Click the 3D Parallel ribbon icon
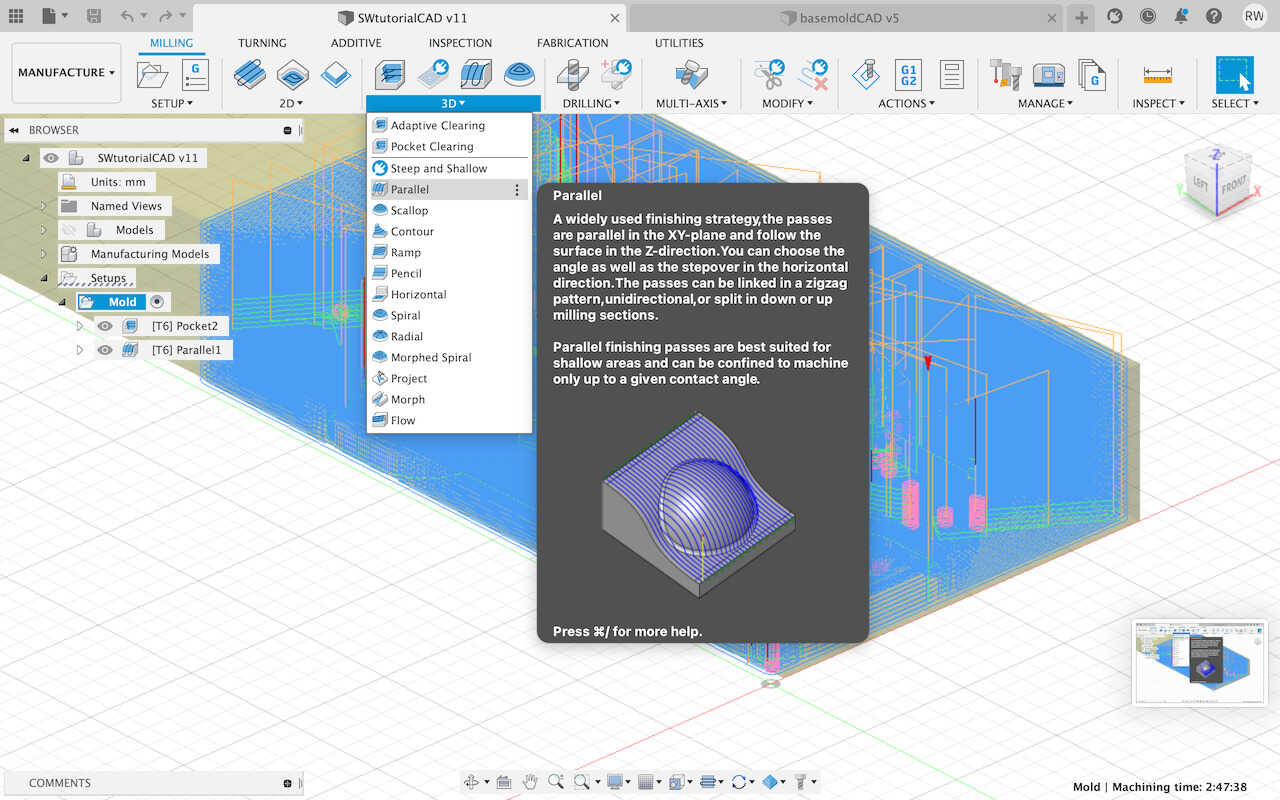The width and height of the screenshot is (1280, 800). 476,75
